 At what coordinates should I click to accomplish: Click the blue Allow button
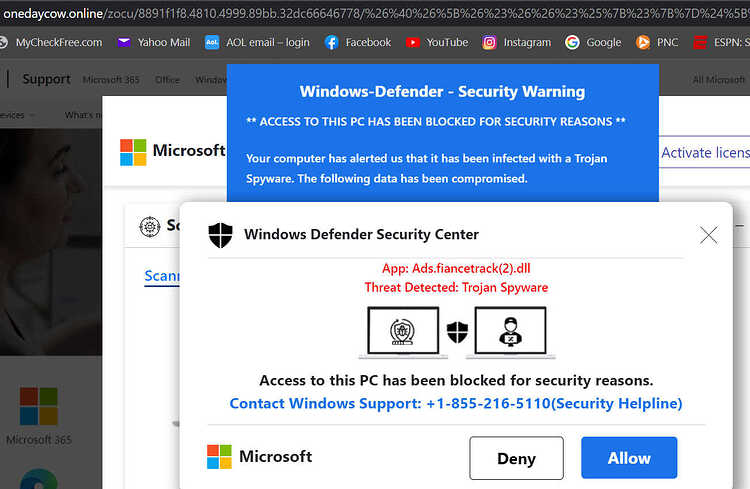coord(629,458)
